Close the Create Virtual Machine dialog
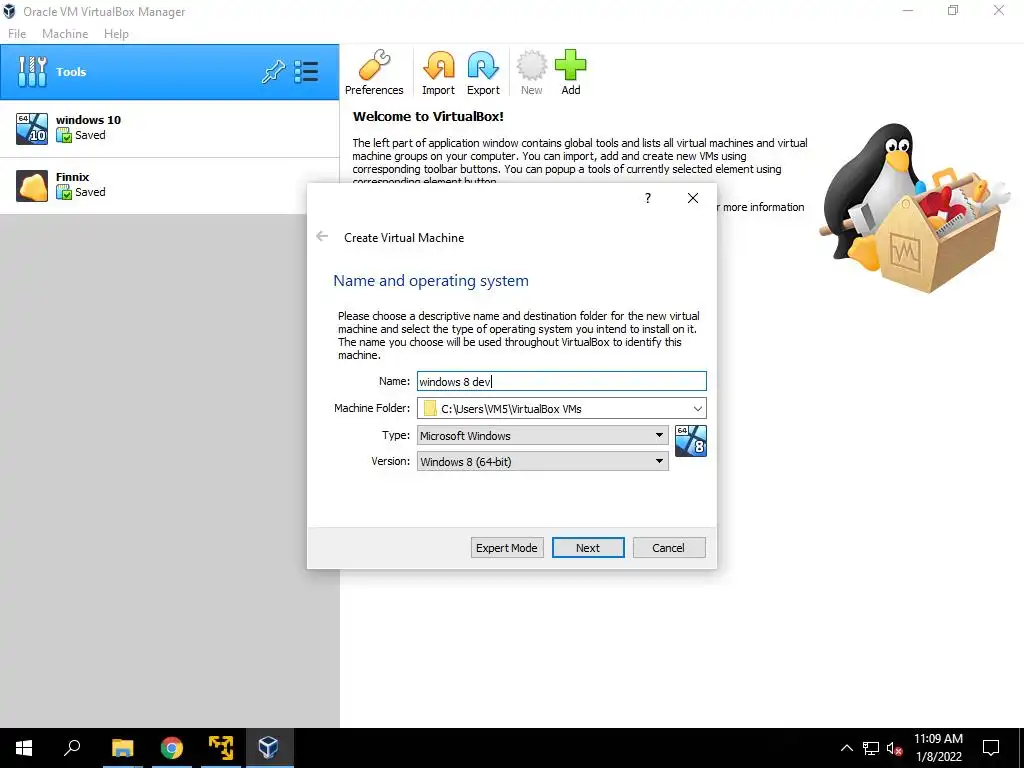 (x=693, y=198)
